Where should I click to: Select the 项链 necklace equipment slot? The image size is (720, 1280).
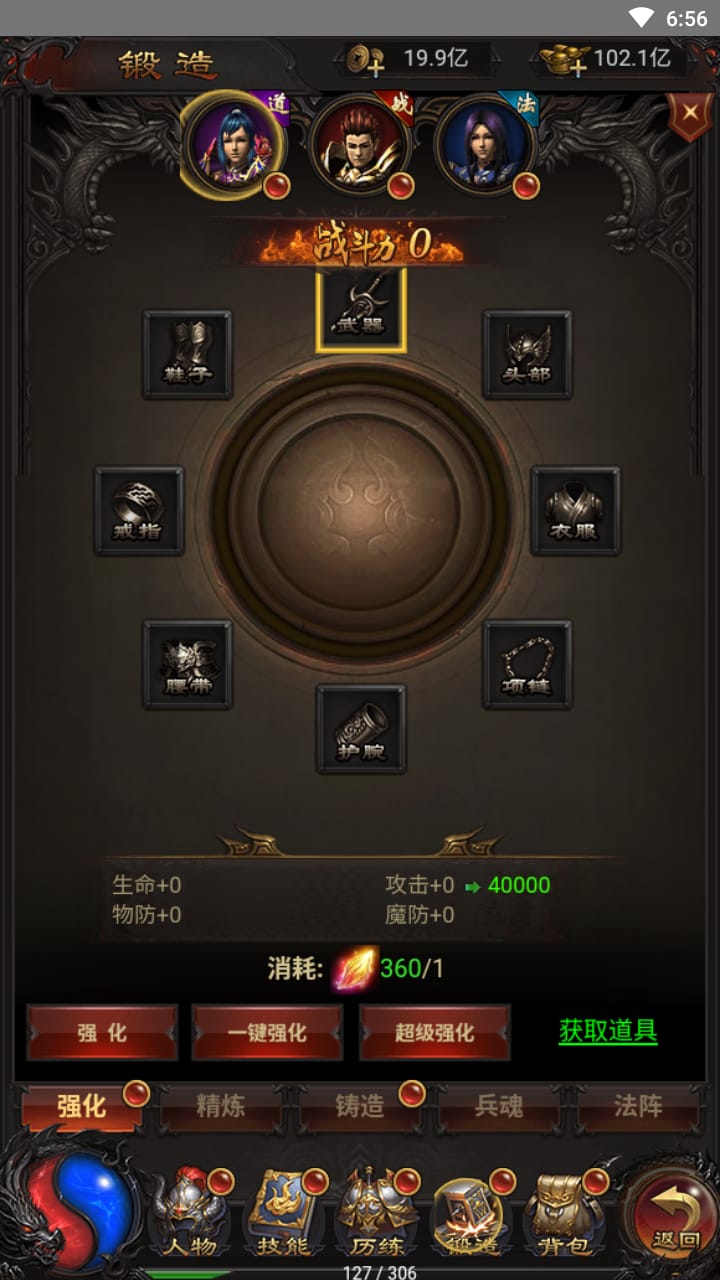[527, 665]
